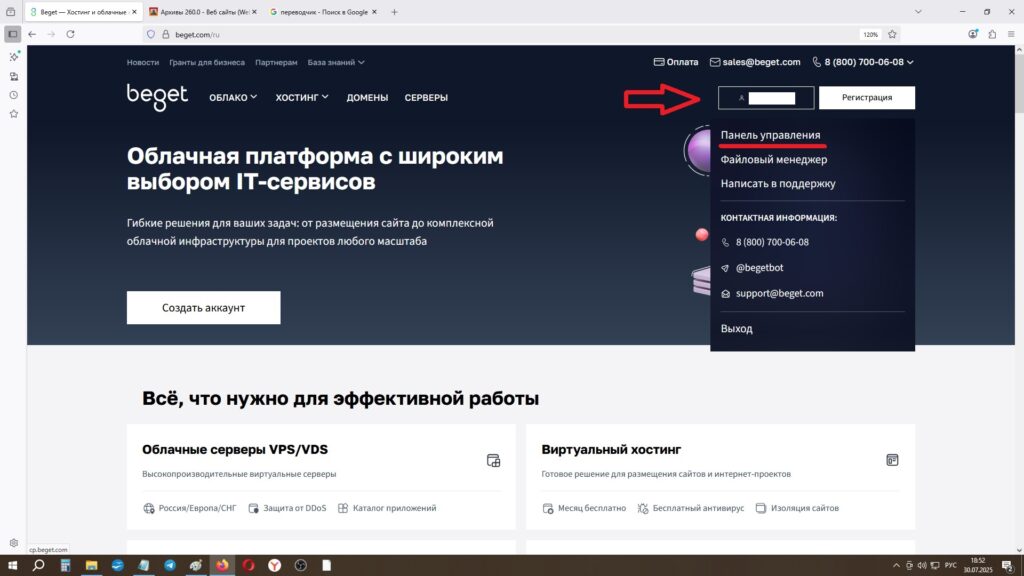Bookmark this page with the star
Viewport: 1024px width, 576px height.
[892, 35]
